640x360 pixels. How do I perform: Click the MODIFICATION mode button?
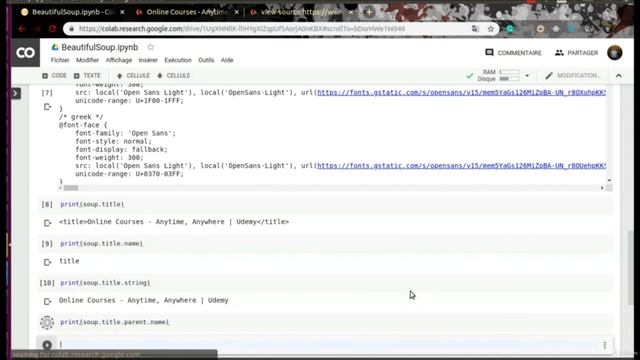click(x=572, y=76)
